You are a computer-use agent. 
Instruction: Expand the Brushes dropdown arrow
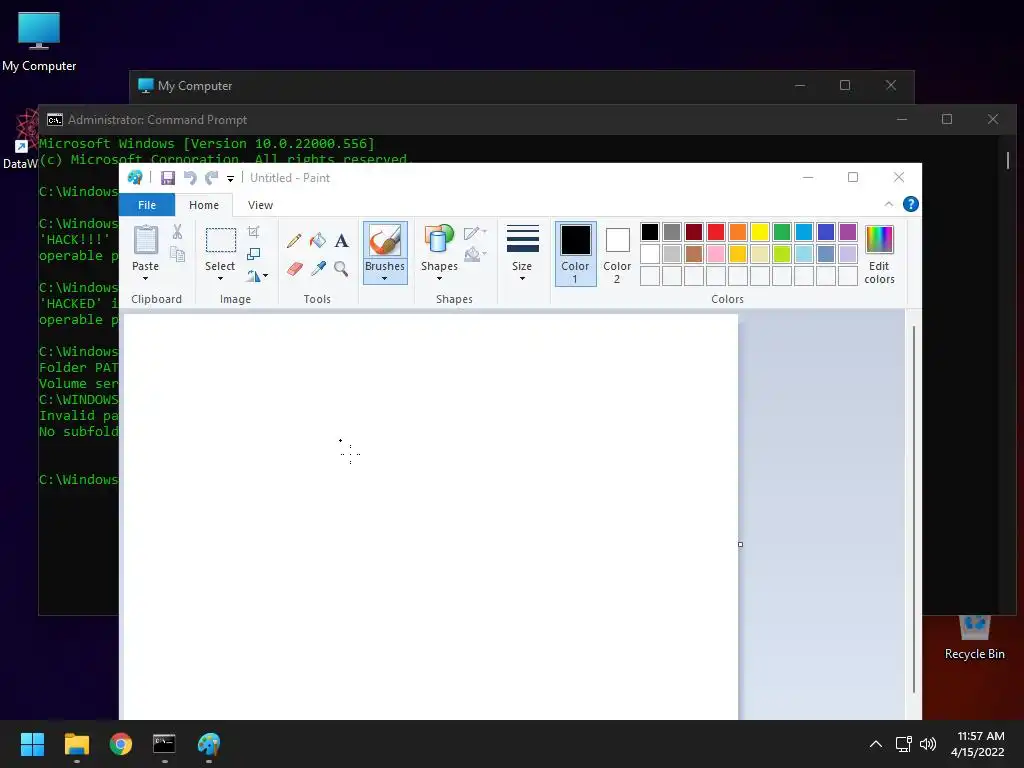click(x=385, y=279)
